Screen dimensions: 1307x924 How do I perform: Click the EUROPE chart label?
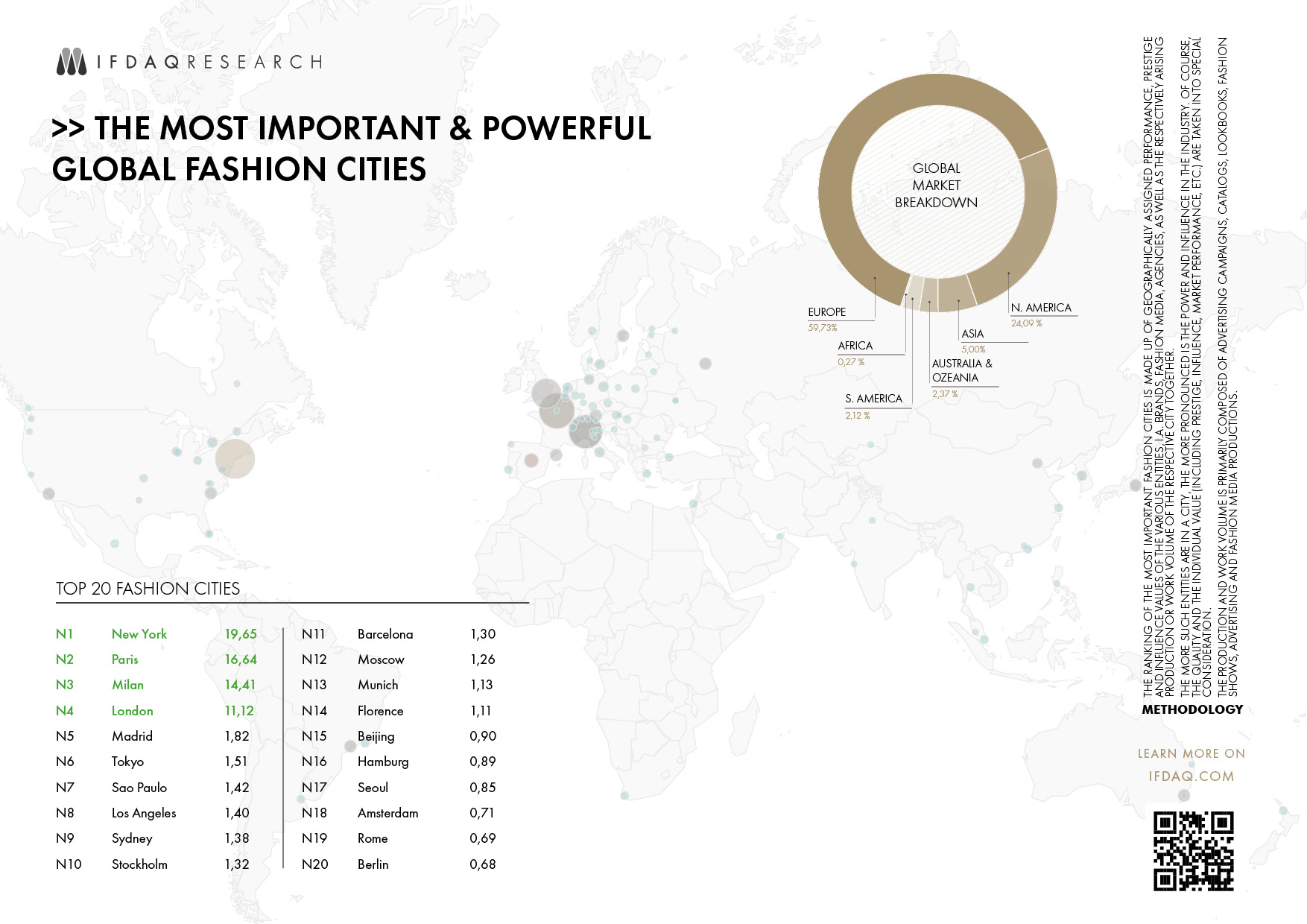click(826, 312)
